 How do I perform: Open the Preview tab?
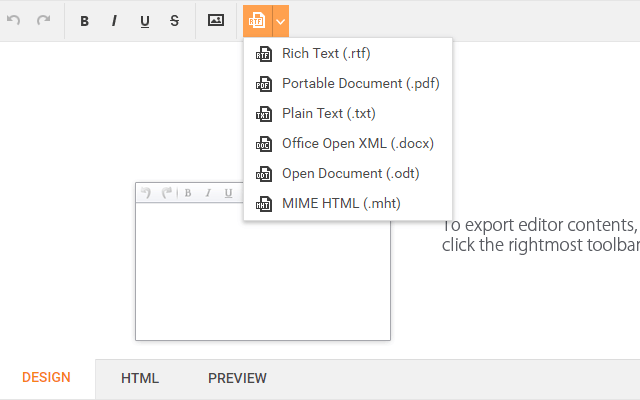click(237, 378)
